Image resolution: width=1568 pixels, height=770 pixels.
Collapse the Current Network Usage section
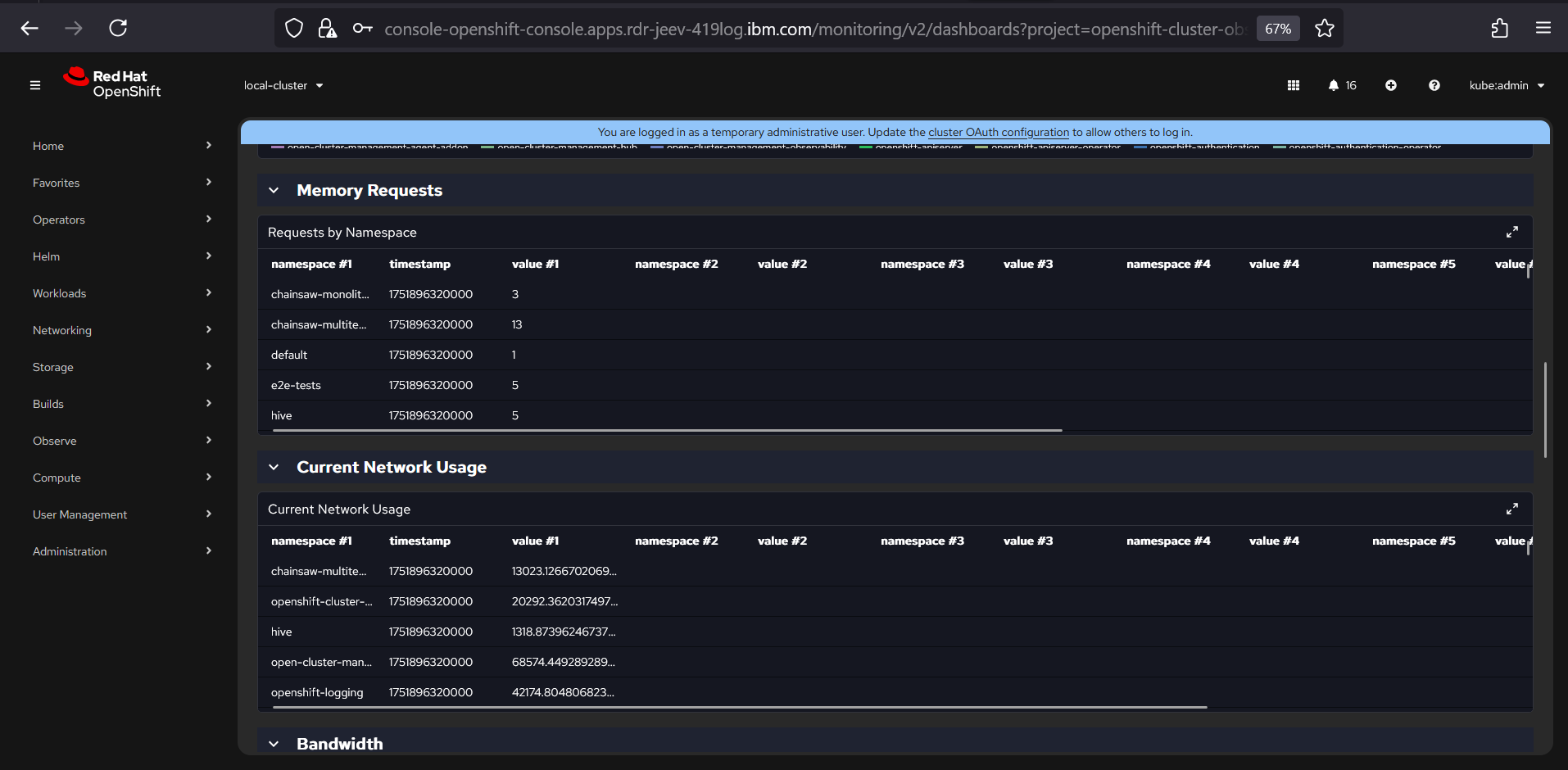pyautogui.click(x=274, y=468)
